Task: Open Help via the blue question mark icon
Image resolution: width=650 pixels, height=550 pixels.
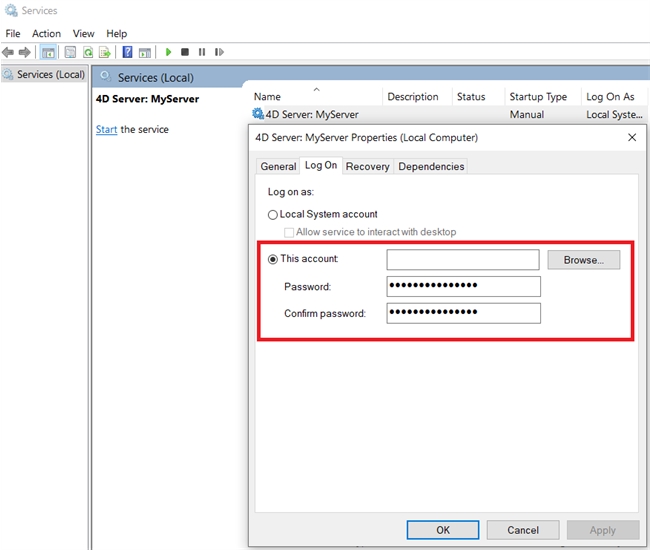Action: pyautogui.click(x=127, y=52)
